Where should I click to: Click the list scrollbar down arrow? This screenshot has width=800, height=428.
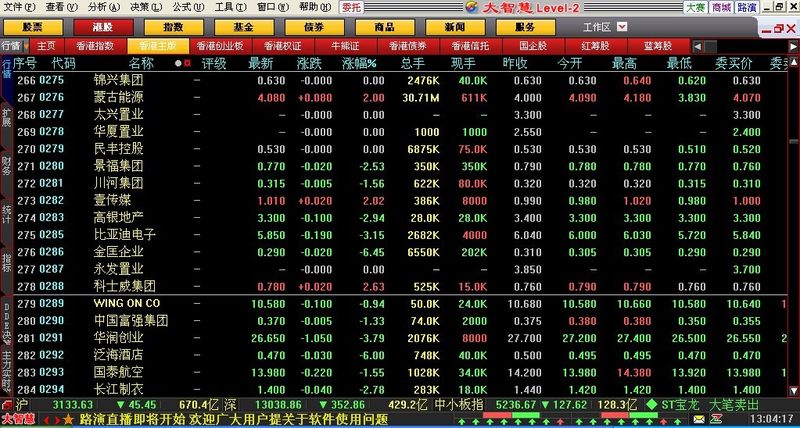[x=793, y=391]
